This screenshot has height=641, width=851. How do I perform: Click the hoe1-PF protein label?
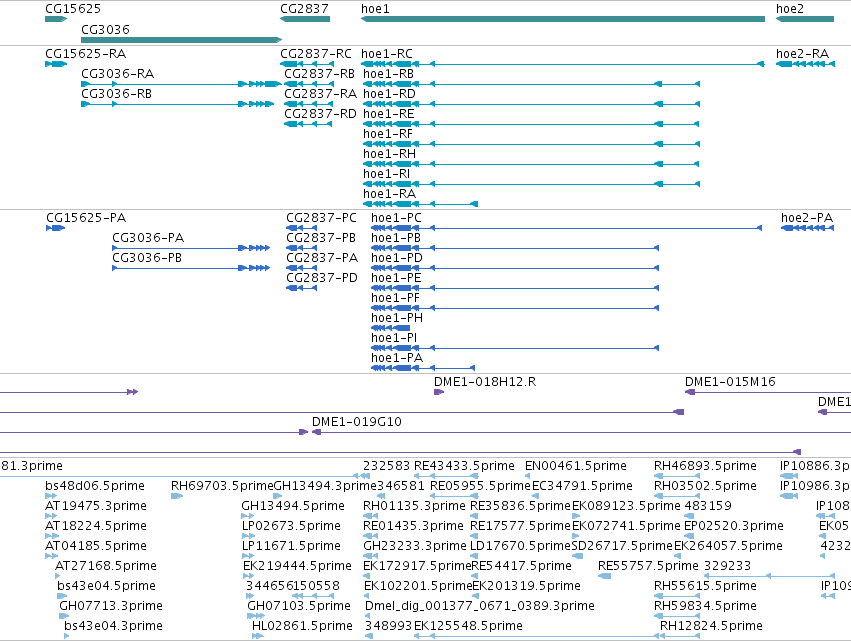[396, 298]
